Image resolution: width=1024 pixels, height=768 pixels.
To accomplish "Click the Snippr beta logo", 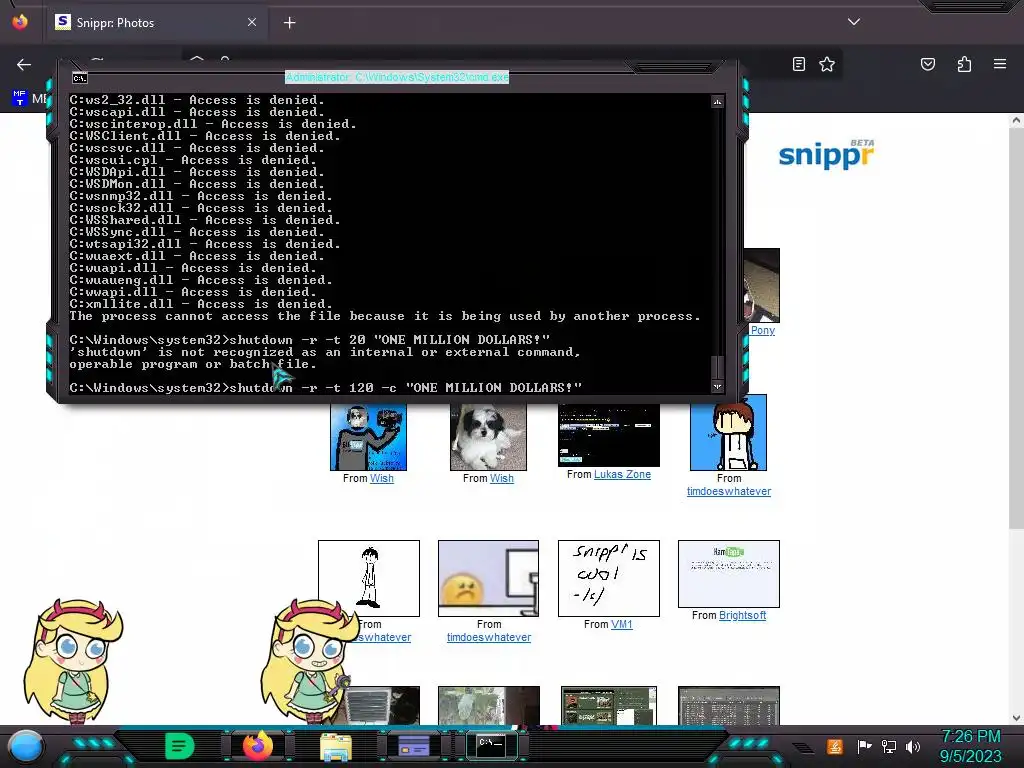I will point(826,154).
